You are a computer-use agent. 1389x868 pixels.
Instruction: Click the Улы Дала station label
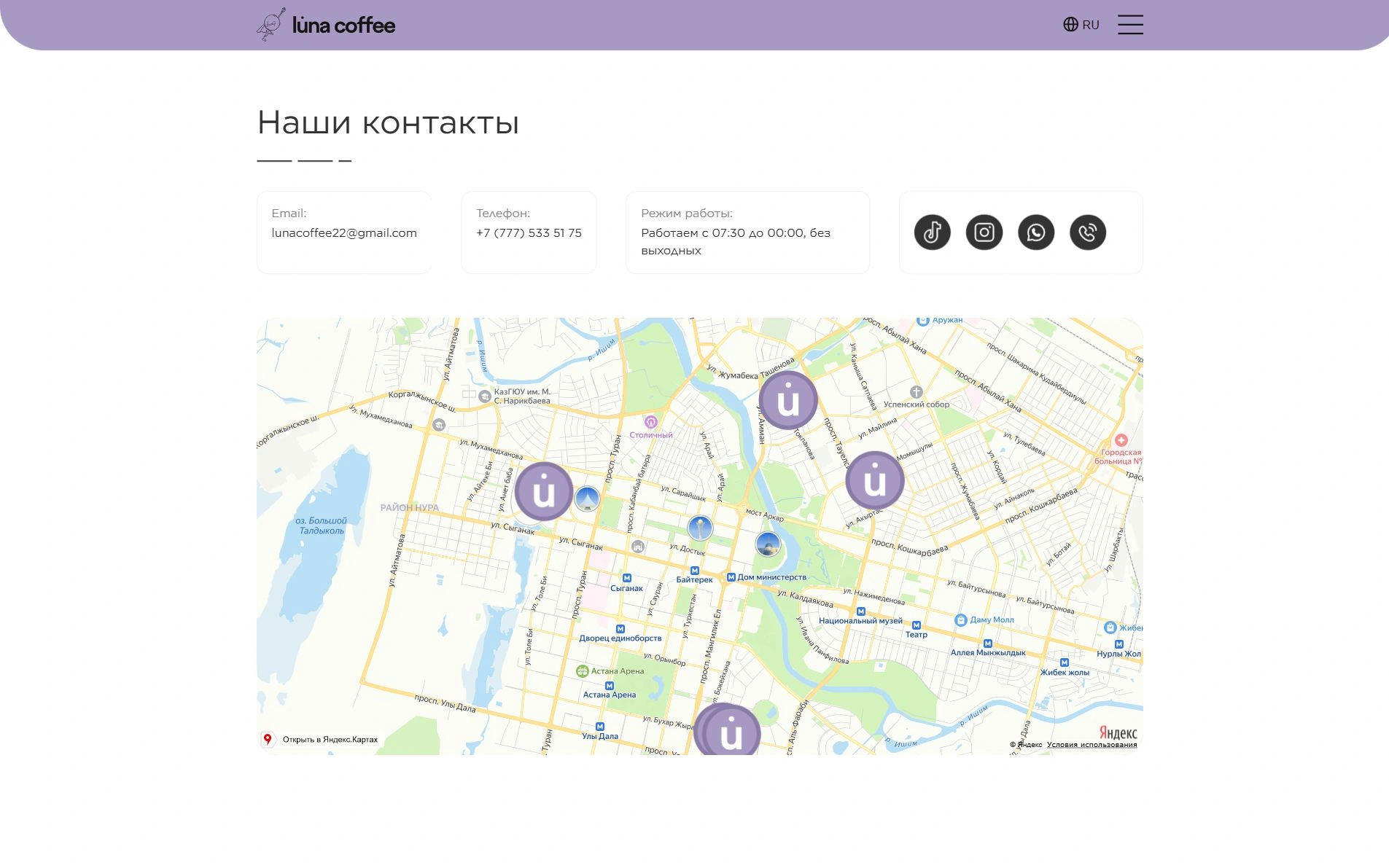(x=600, y=736)
